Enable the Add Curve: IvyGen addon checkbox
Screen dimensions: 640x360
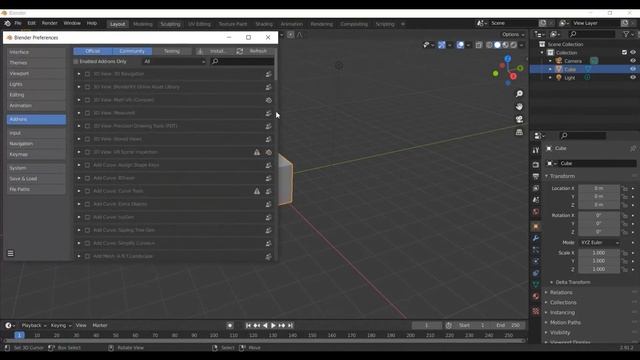87,217
